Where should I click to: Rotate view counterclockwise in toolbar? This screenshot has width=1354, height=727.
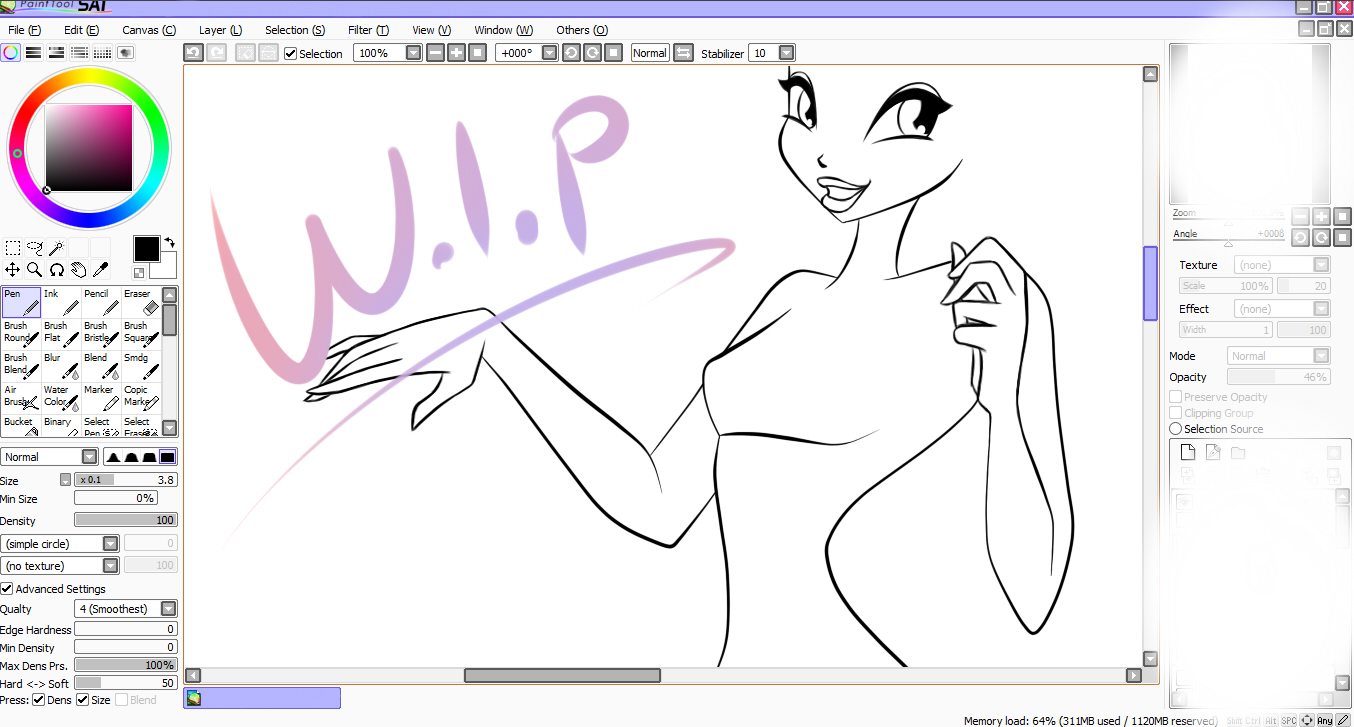click(x=571, y=53)
